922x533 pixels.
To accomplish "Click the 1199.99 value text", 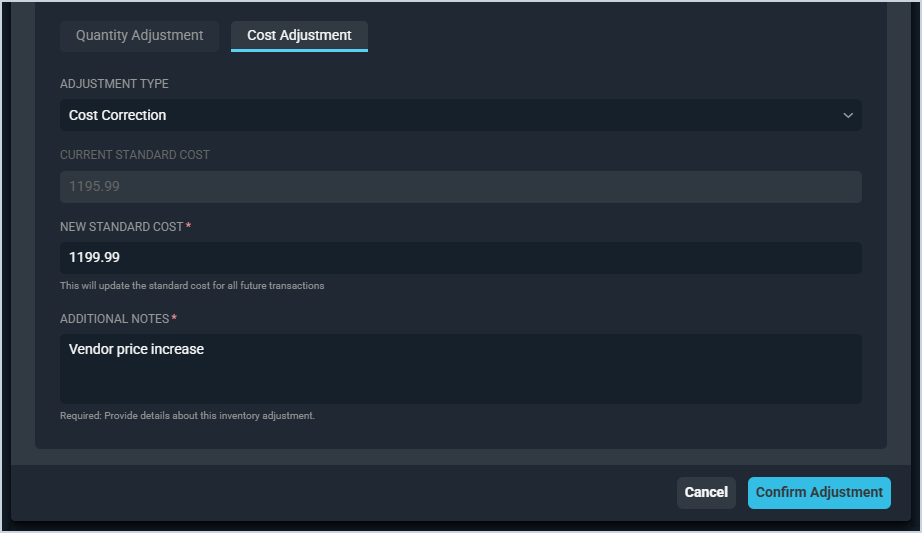I will (x=94, y=258).
